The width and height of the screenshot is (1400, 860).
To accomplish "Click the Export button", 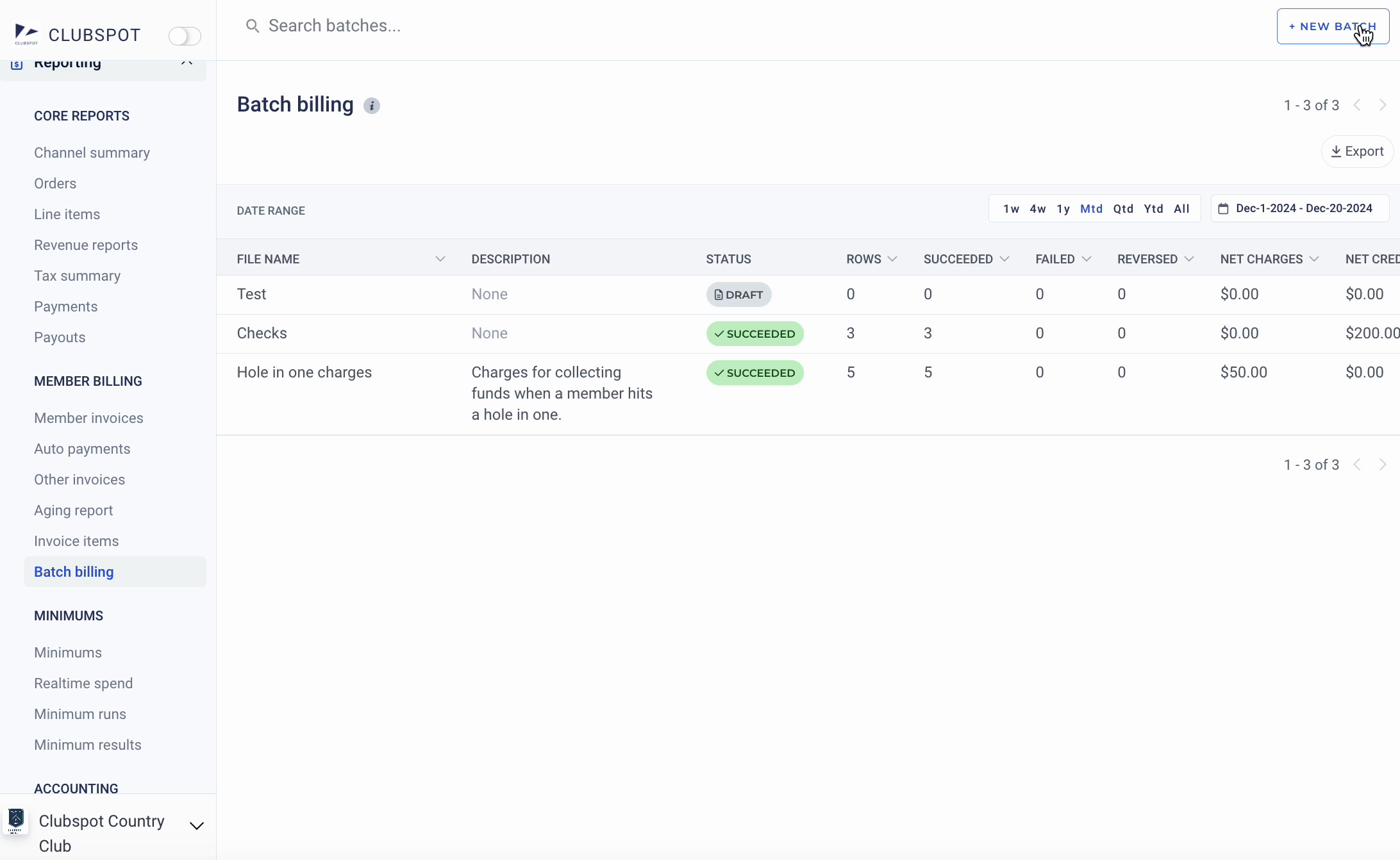I will click(x=1357, y=151).
